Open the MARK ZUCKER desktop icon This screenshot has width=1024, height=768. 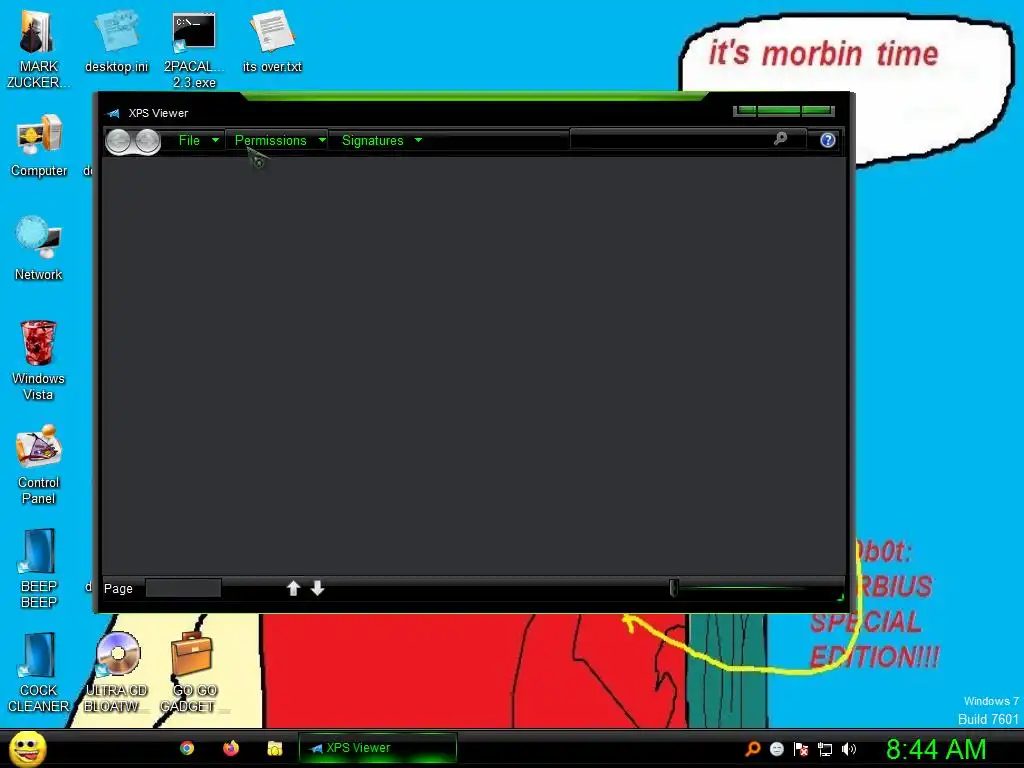(x=38, y=47)
